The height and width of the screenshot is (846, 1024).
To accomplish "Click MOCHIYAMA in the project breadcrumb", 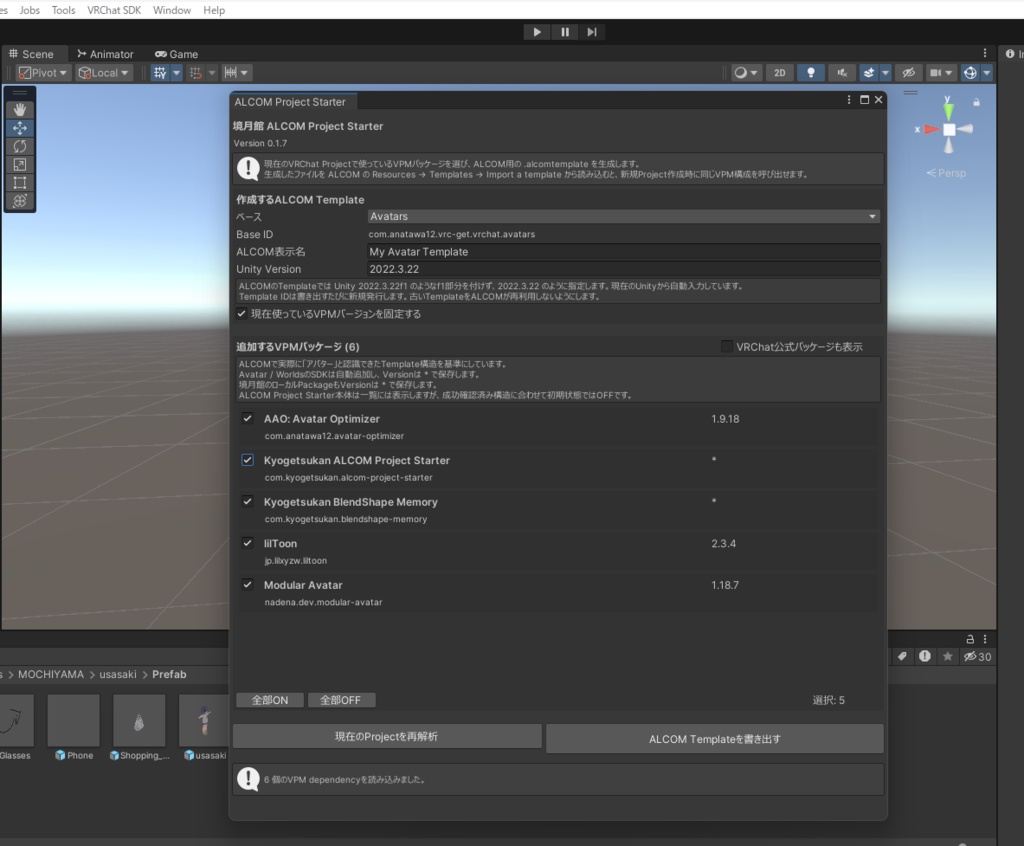I will coord(51,674).
